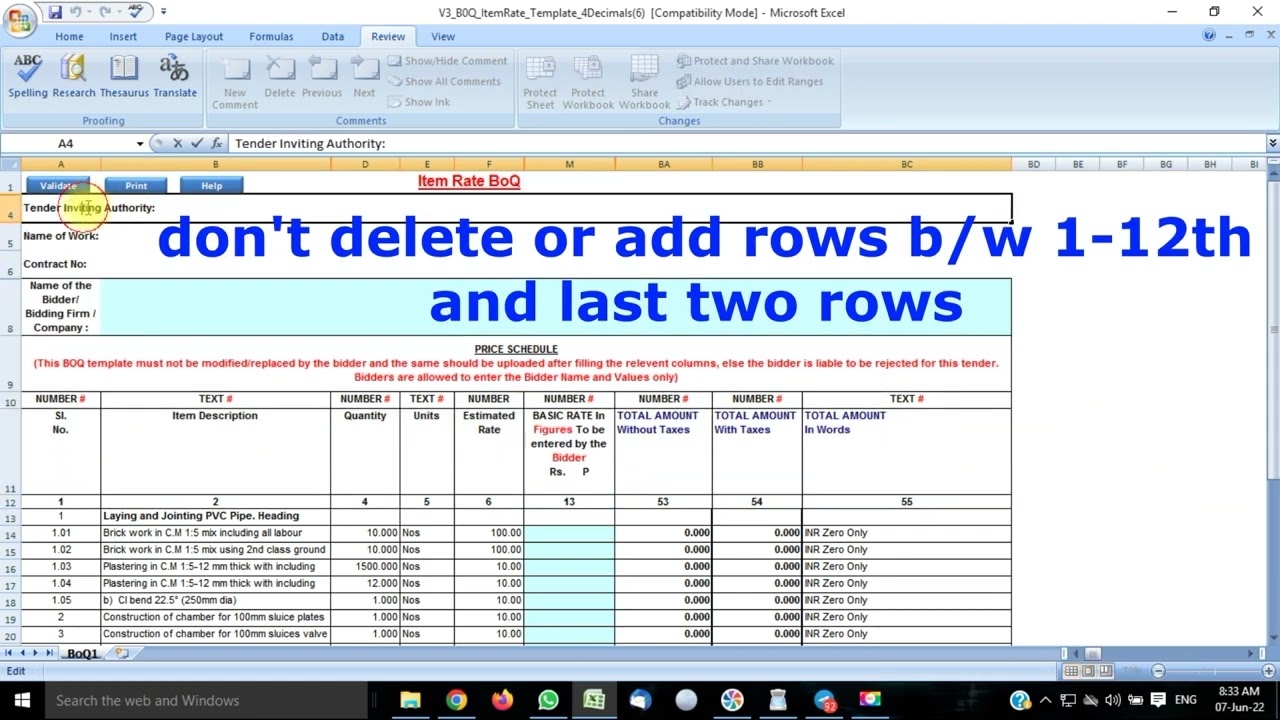
Task: Toggle Show All Comments
Action: 444,82
